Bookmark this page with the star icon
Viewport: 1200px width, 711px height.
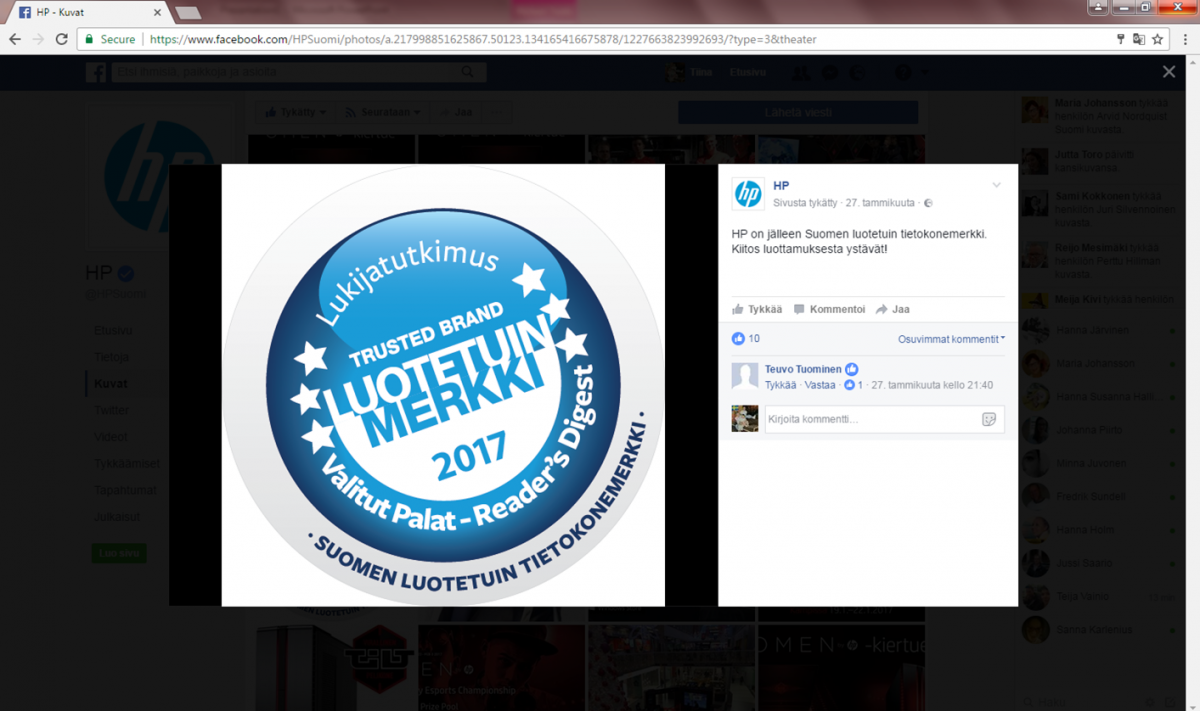(x=1158, y=39)
